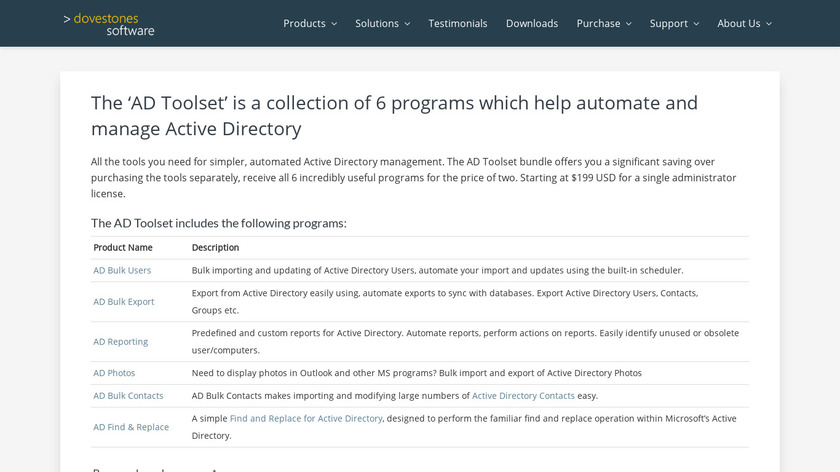The height and width of the screenshot is (472, 840).
Task: Go to the Testimonials page
Action: pos(458,24)
